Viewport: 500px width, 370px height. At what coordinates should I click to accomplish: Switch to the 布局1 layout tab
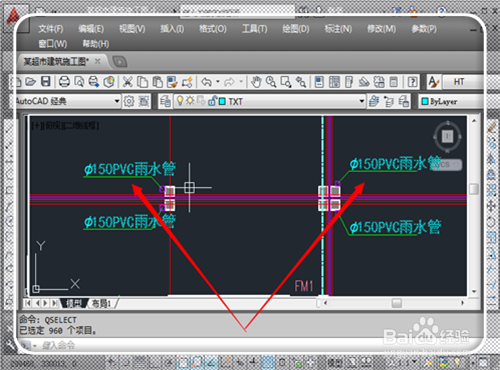[x=101, y=303]
